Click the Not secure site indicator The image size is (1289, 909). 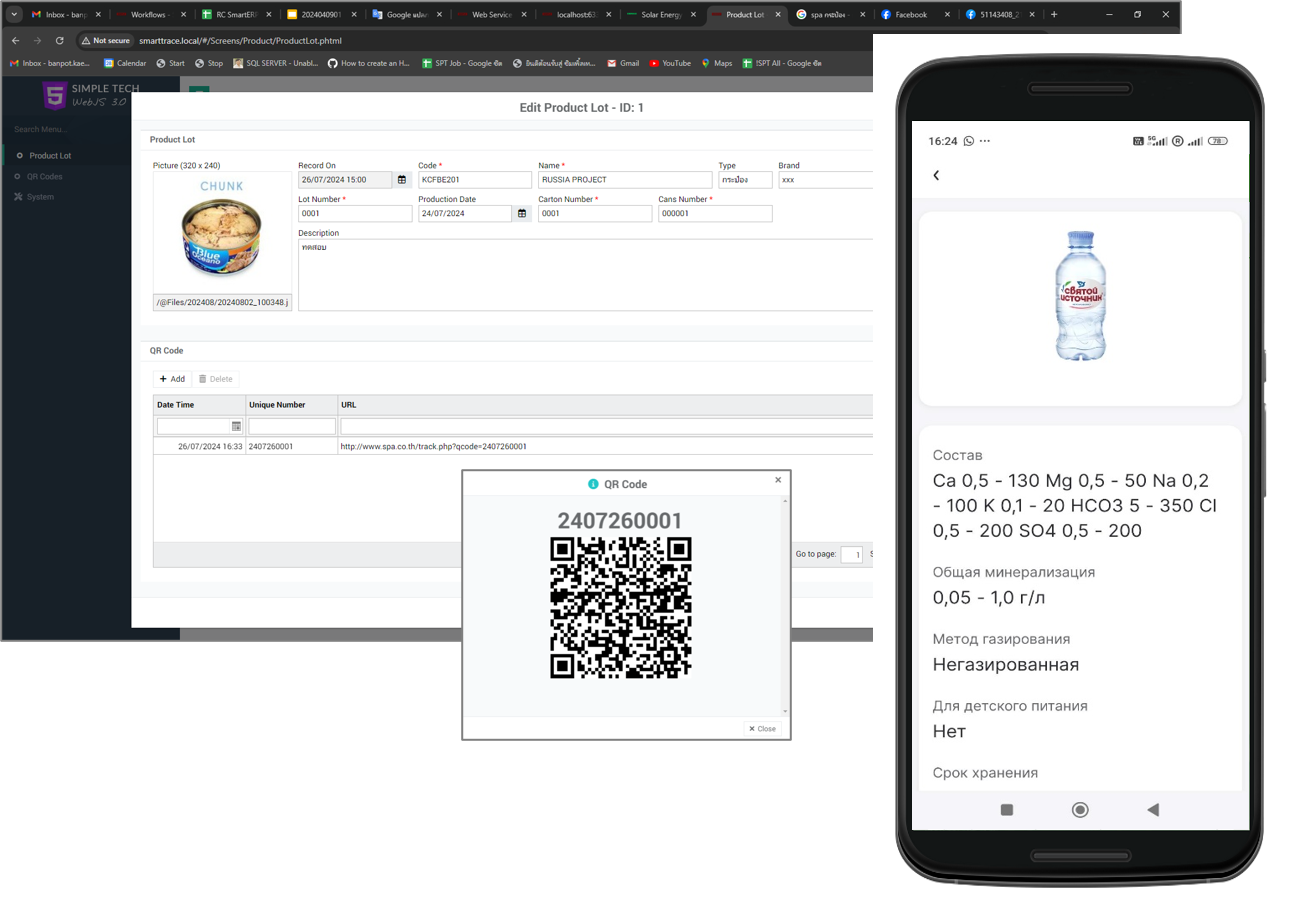[x=106, y=41]
